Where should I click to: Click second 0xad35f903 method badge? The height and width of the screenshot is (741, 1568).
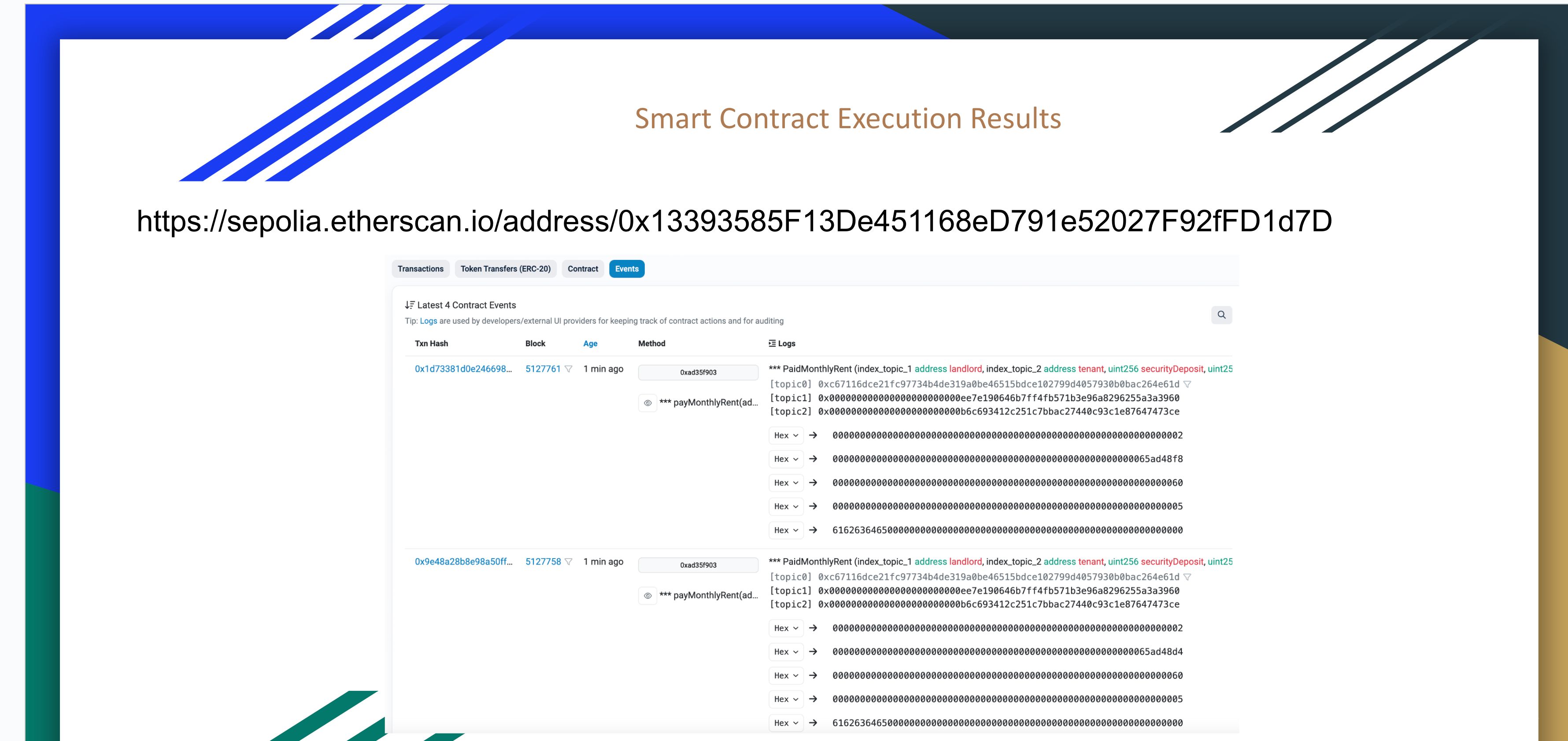click(x=698, y=565)
